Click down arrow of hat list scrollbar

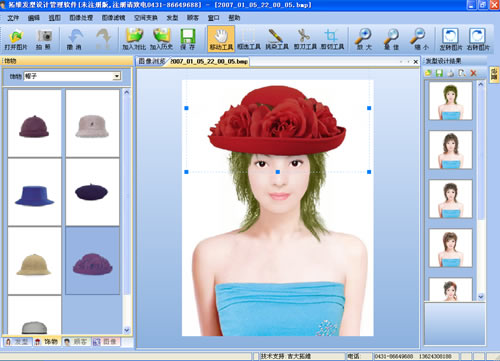[127, 330]
